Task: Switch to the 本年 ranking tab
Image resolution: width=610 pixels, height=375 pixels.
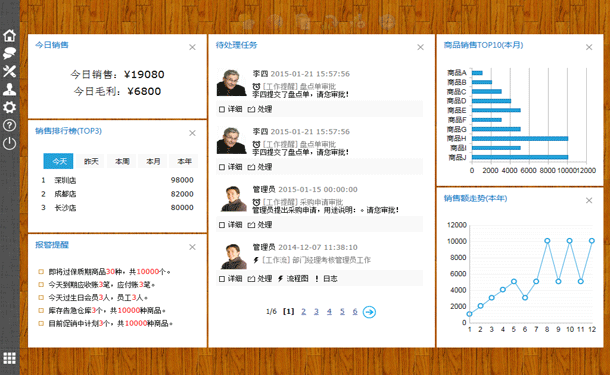Action: [184, 161]
